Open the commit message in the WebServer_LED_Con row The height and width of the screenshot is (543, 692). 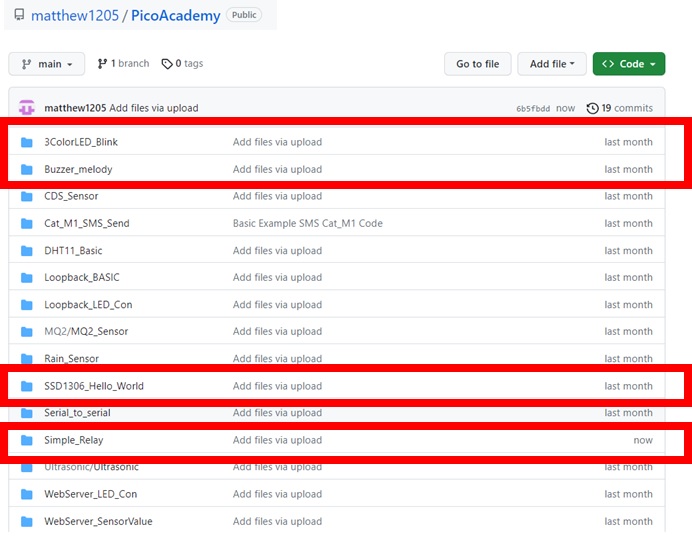[x=277, y=494]
